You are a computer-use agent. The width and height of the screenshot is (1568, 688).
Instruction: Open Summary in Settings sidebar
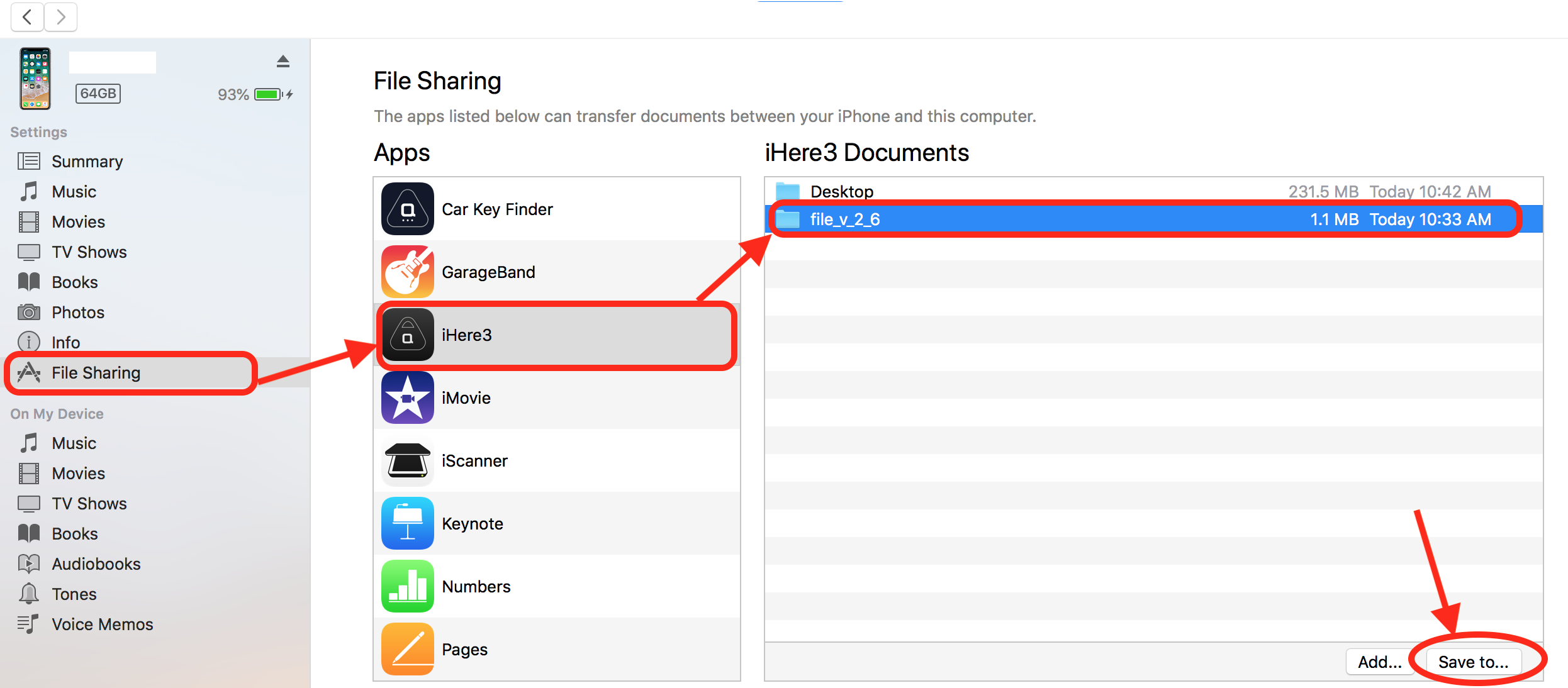click(87, 162)
